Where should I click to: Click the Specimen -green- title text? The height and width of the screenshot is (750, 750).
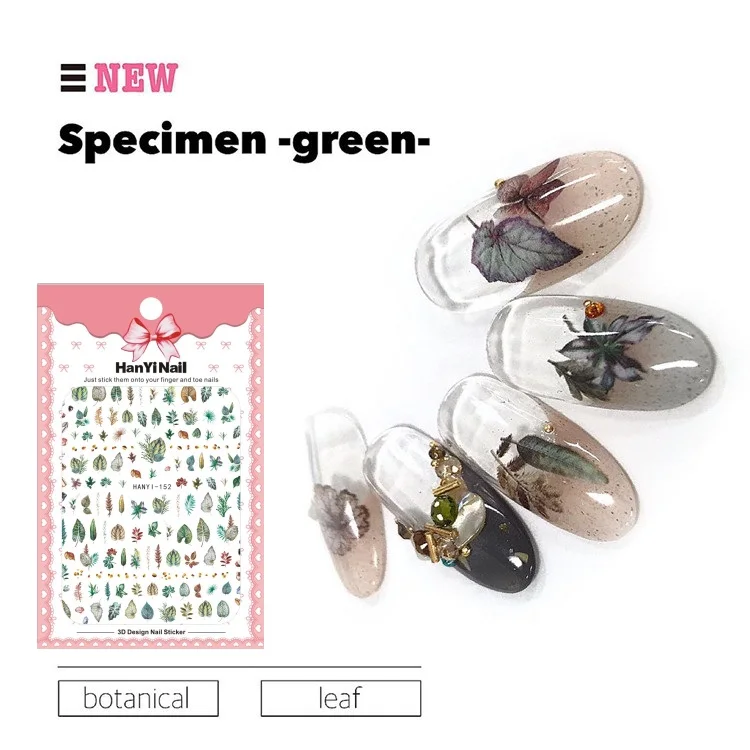[244, 140]
